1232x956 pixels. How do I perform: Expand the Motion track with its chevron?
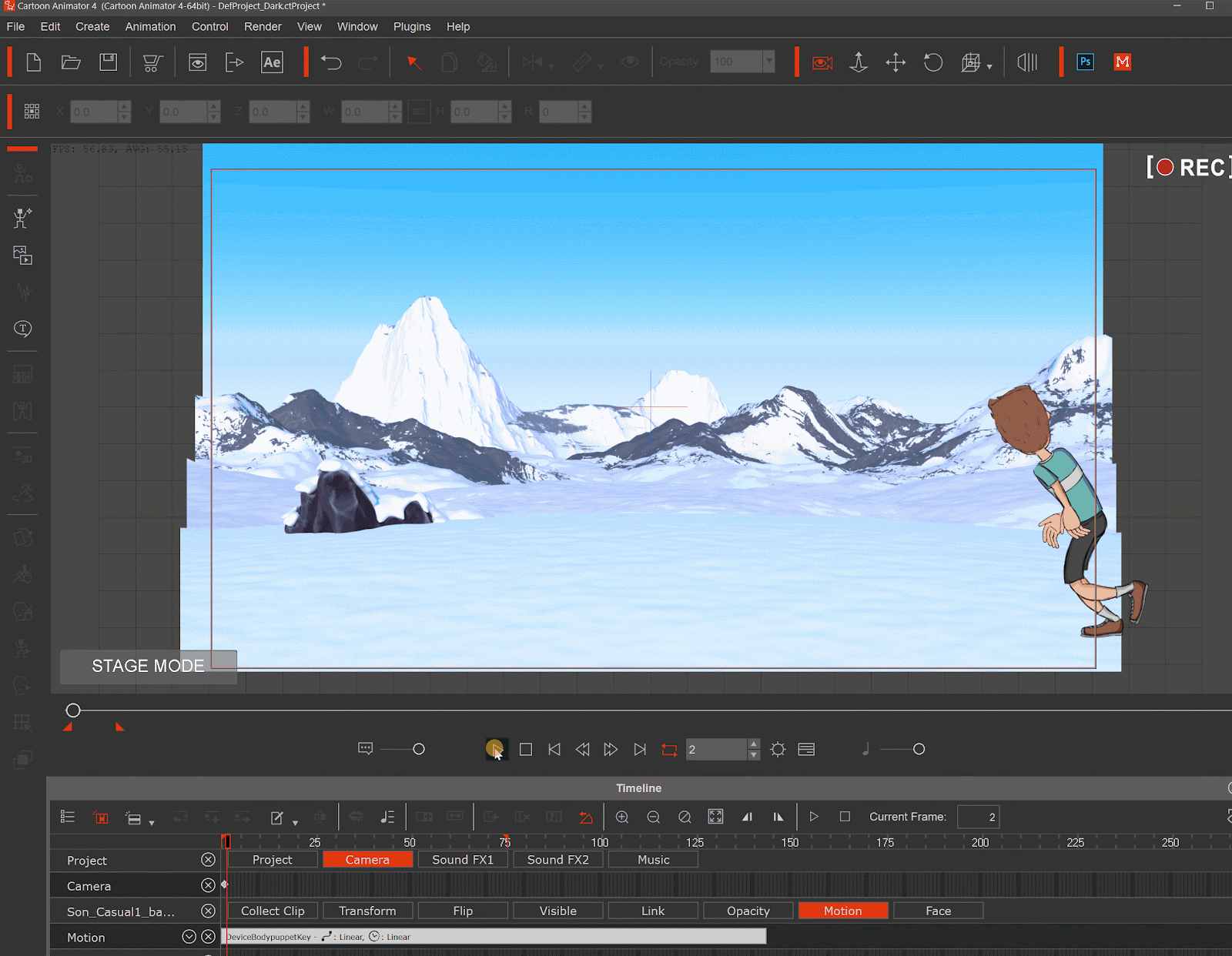(189, 938)
